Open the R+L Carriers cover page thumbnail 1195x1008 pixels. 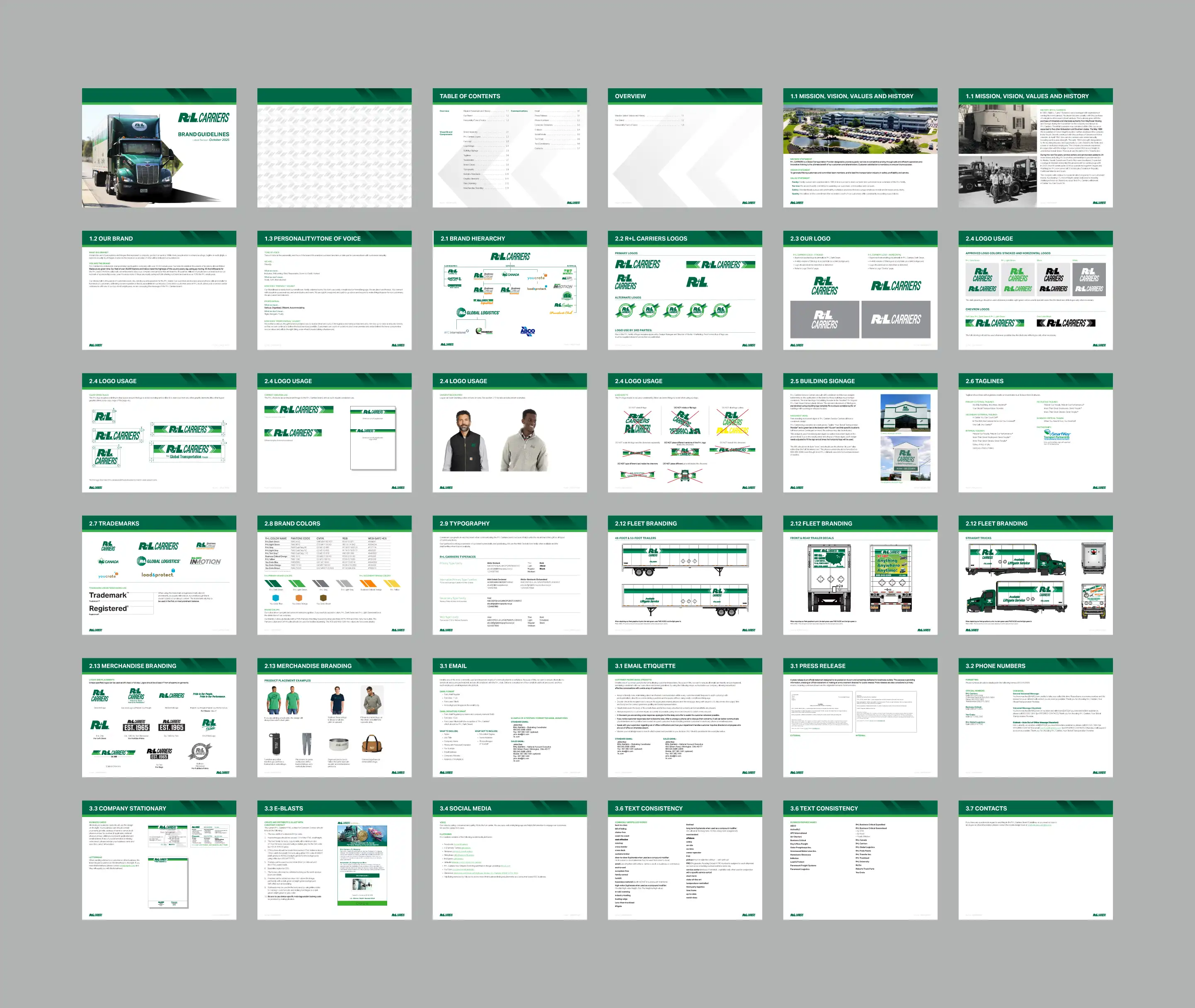159,147
